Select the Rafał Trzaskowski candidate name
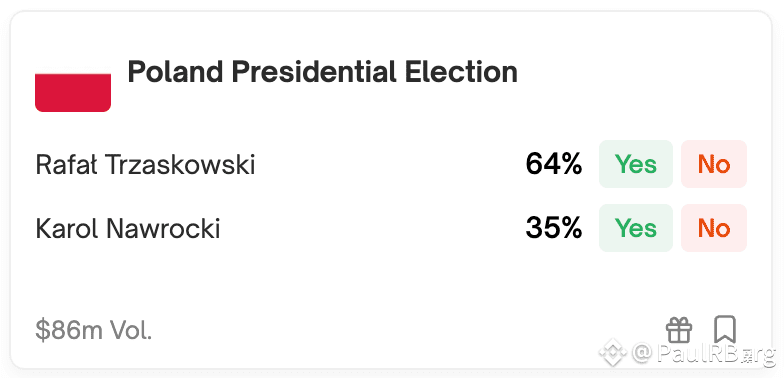Screen dimensions: 784x378 point(145,164)
